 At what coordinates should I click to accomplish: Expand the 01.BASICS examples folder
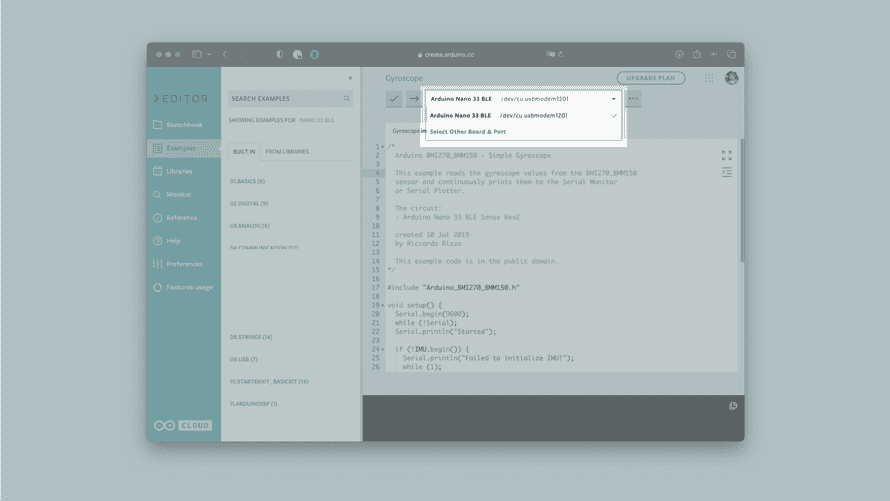pos(247,181)
